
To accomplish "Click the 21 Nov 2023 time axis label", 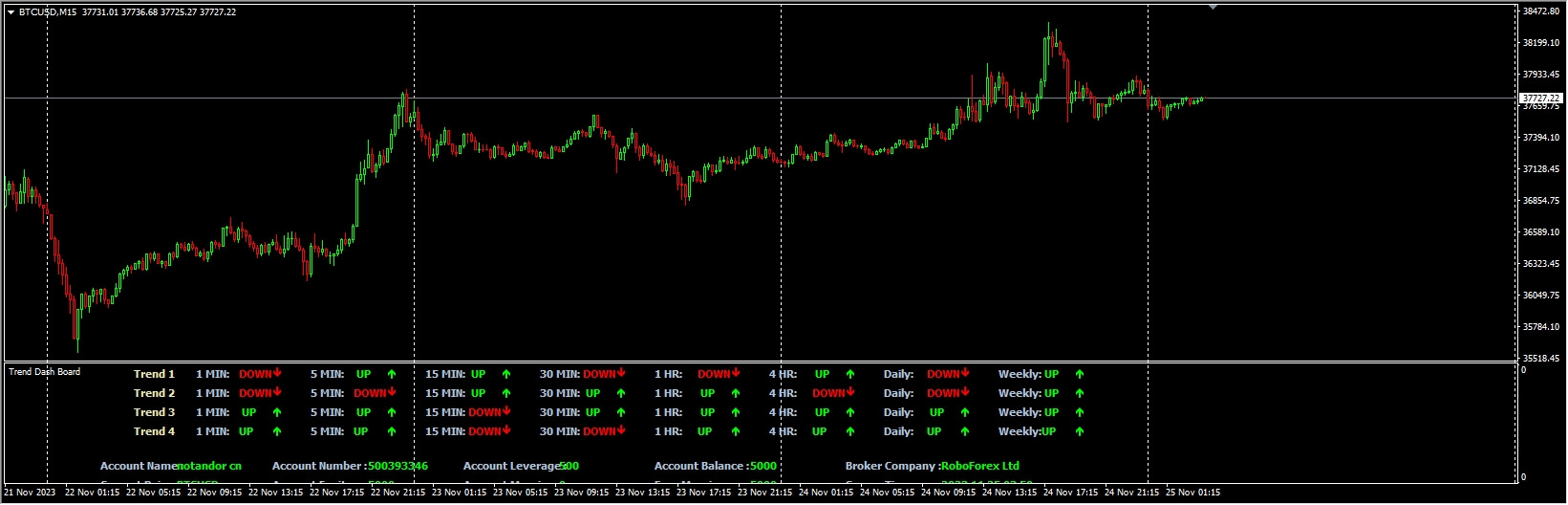I will point(30,493).
